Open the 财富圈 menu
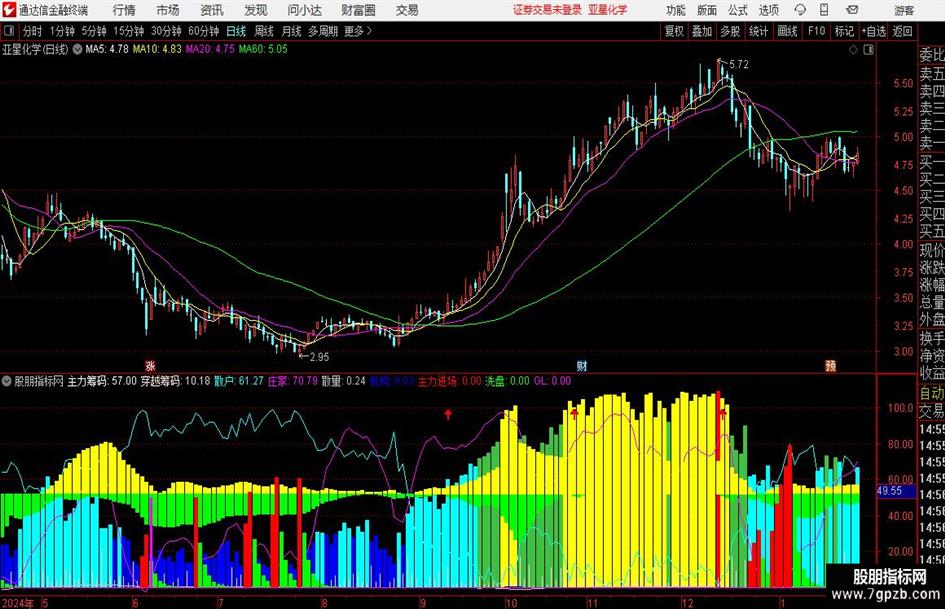The image size is (945, 609). click(358, 10)
